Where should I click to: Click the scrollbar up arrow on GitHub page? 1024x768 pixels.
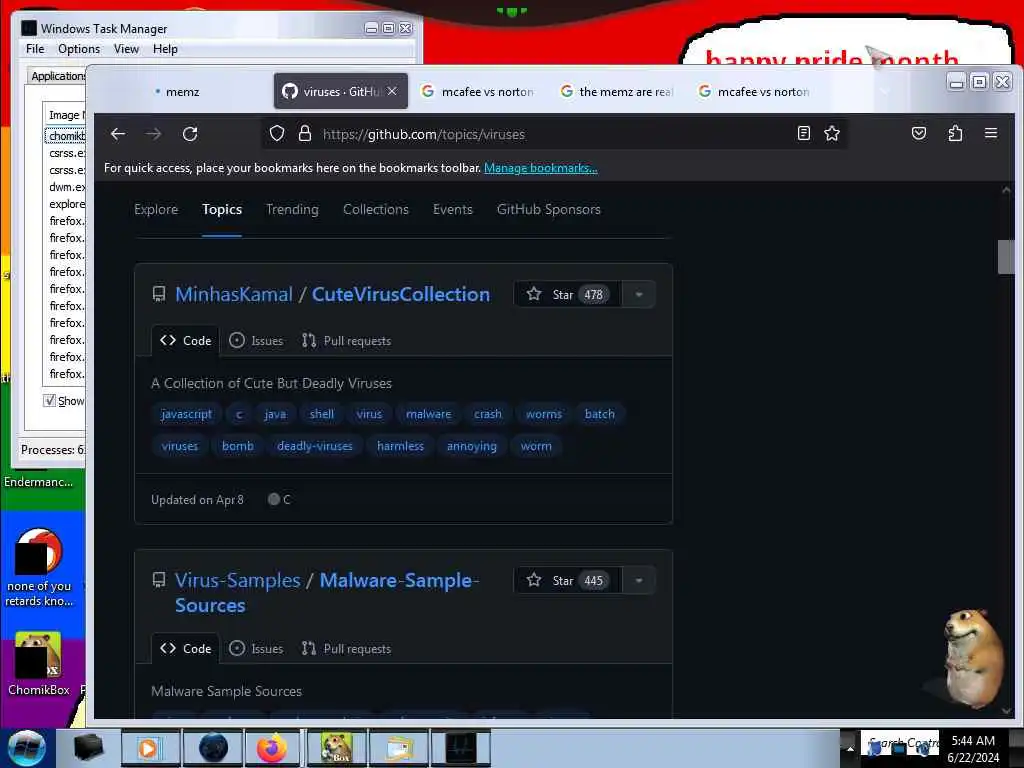[1006, 190]
